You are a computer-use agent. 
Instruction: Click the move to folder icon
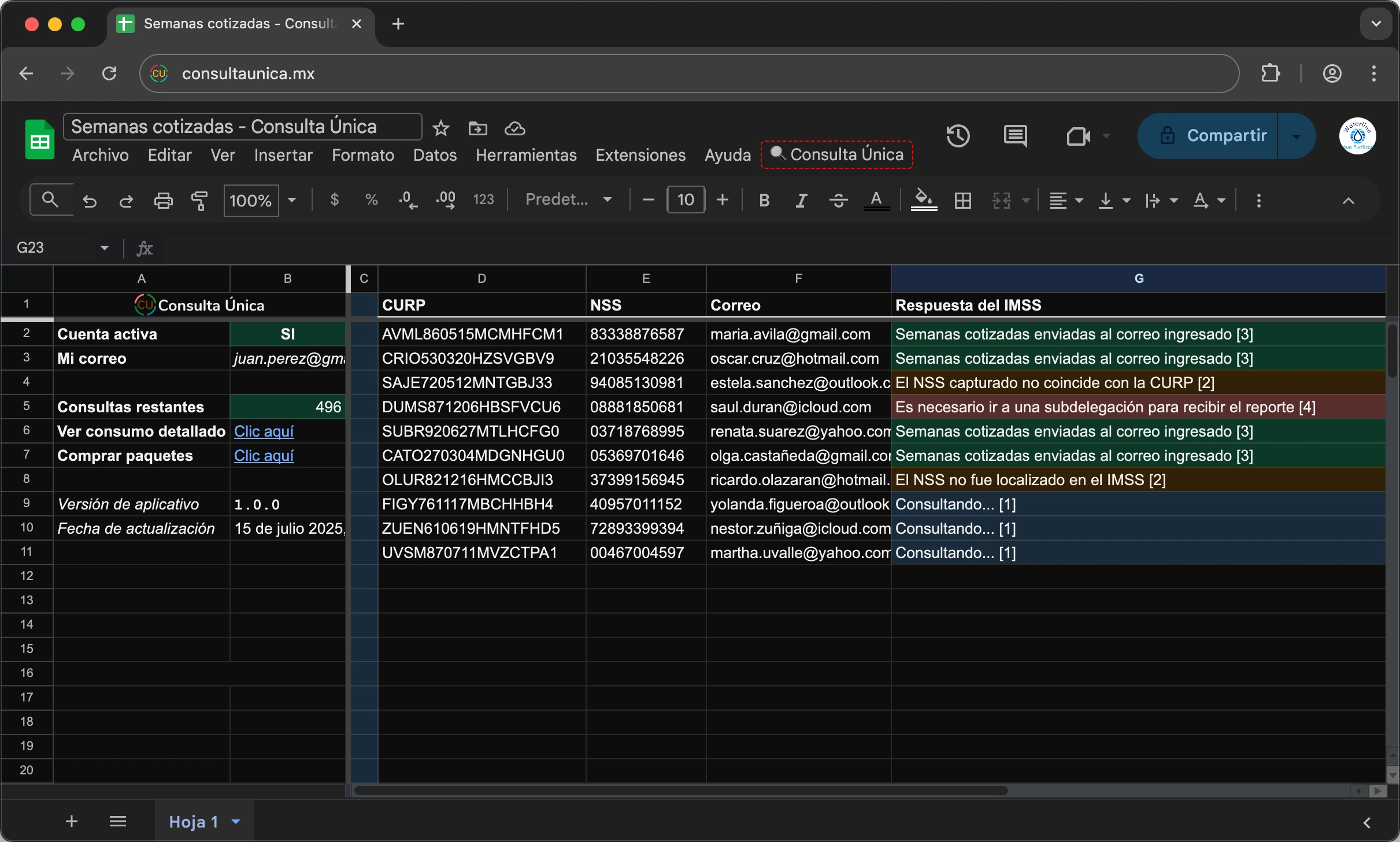pos(477,128)
